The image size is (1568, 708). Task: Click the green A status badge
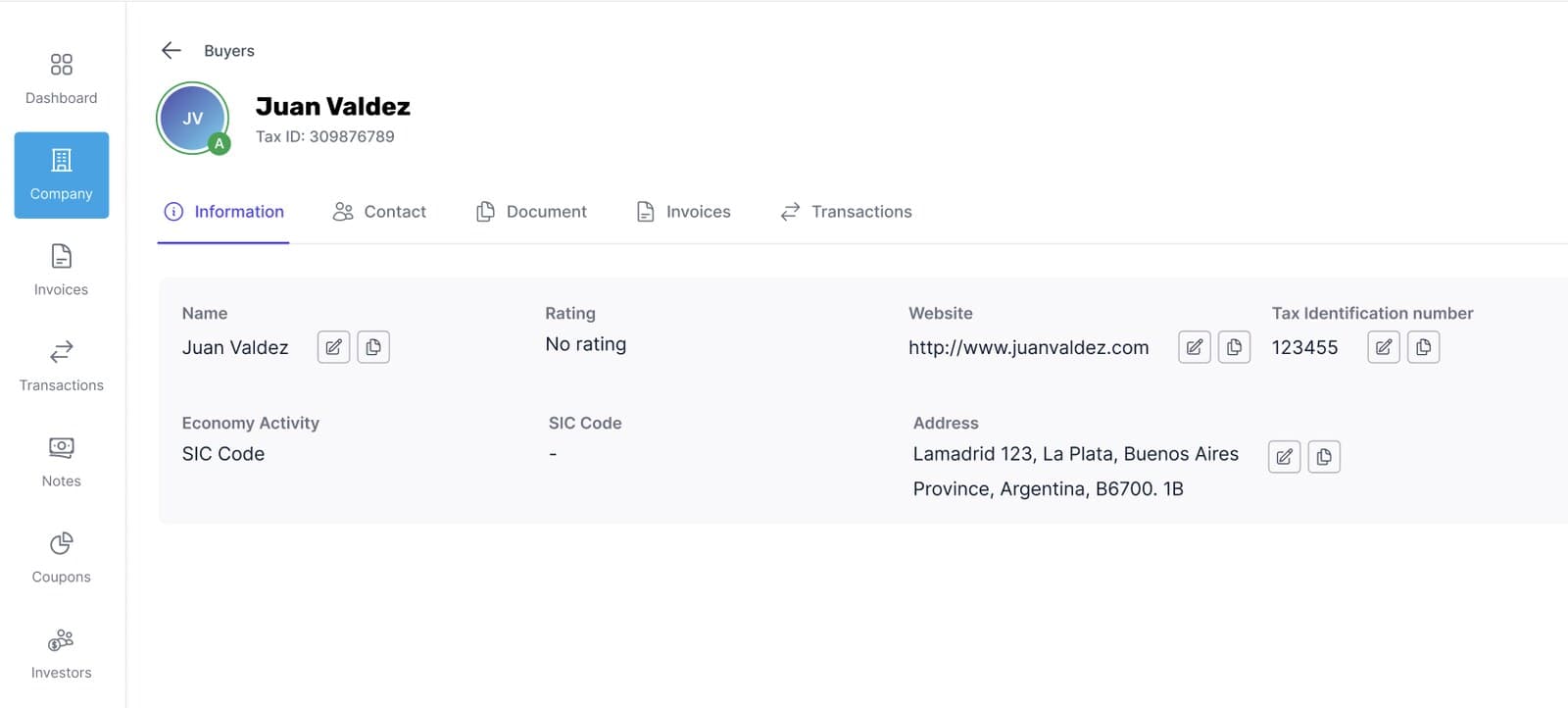(220, 144)
